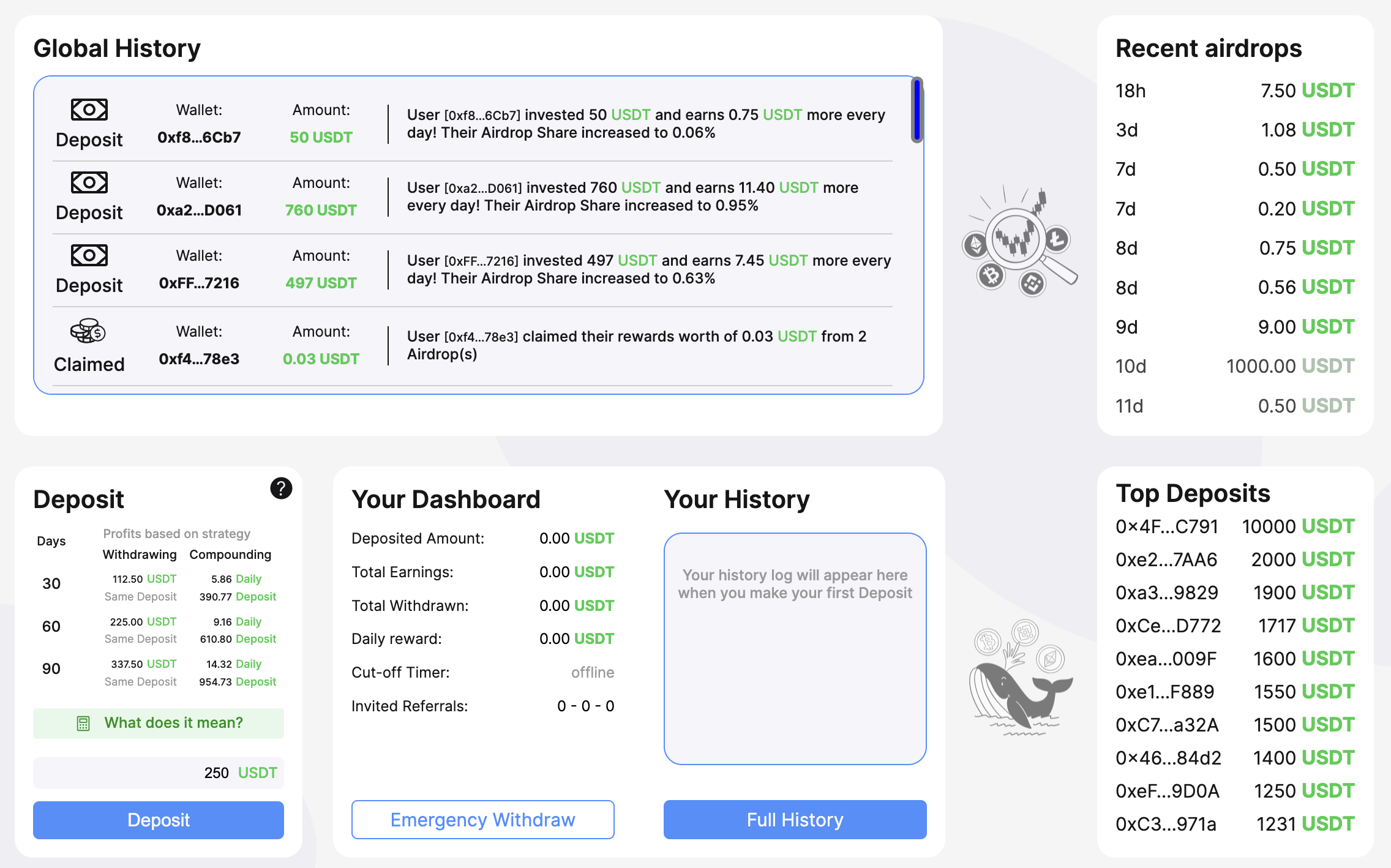The width and height of the screenshot is (1391, 868).
Task: Click the coins icon for the Claimed entry
Action: [x=88, y=331]
